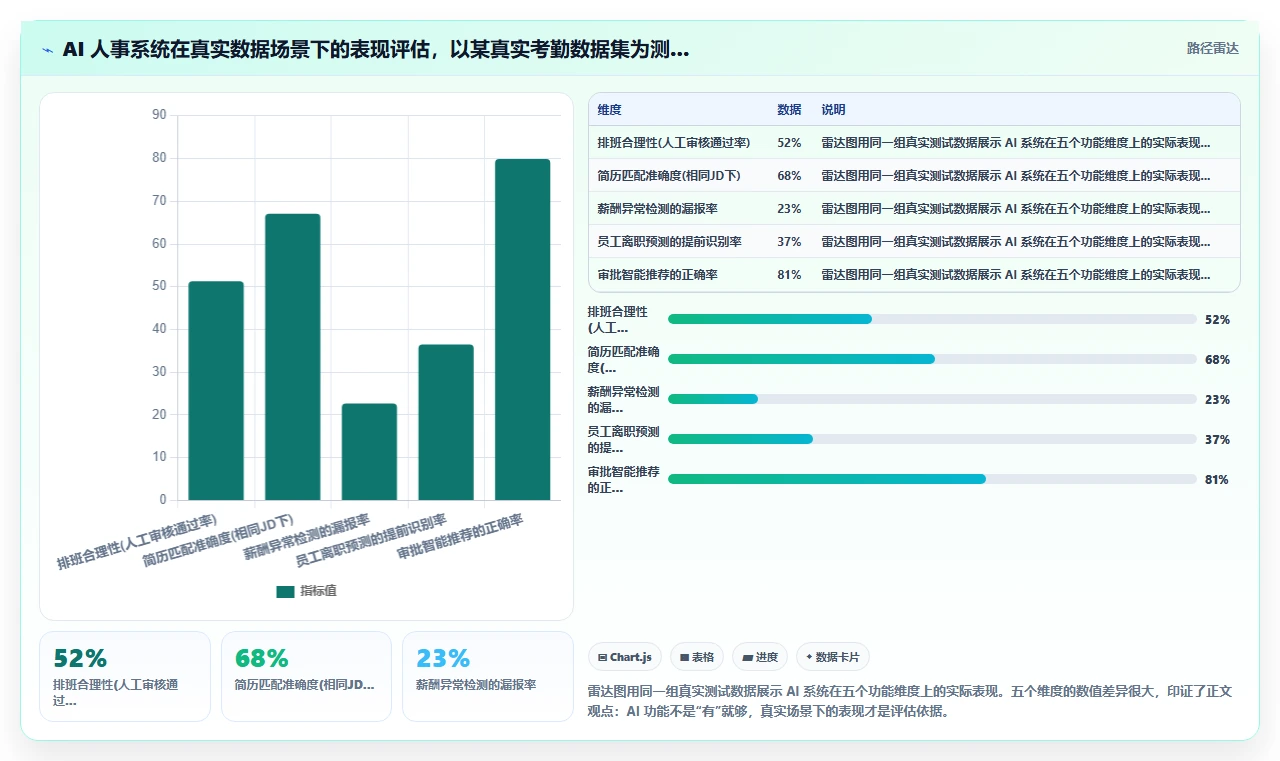Click the 数据卡片 tag chip
This screenshot has height=761, width=1280.
[x=833, y=657]
